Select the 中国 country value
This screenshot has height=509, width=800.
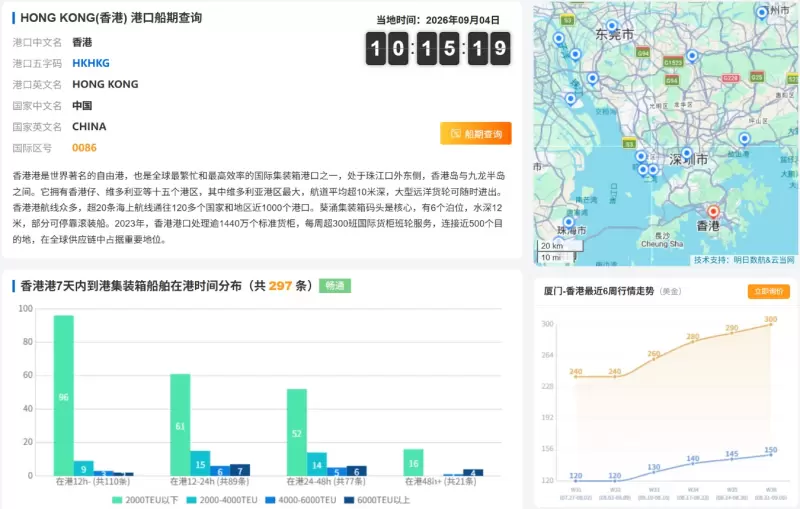click(82, 106)
